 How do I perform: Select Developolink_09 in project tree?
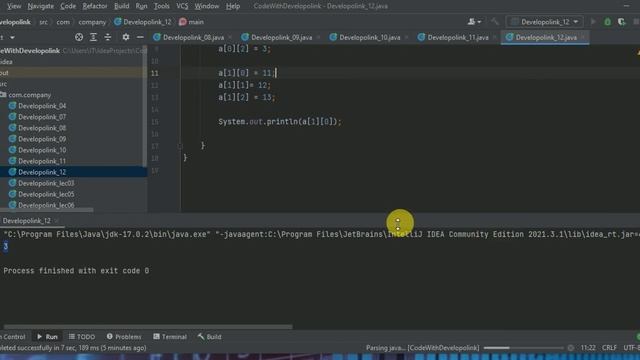[42, 139]
